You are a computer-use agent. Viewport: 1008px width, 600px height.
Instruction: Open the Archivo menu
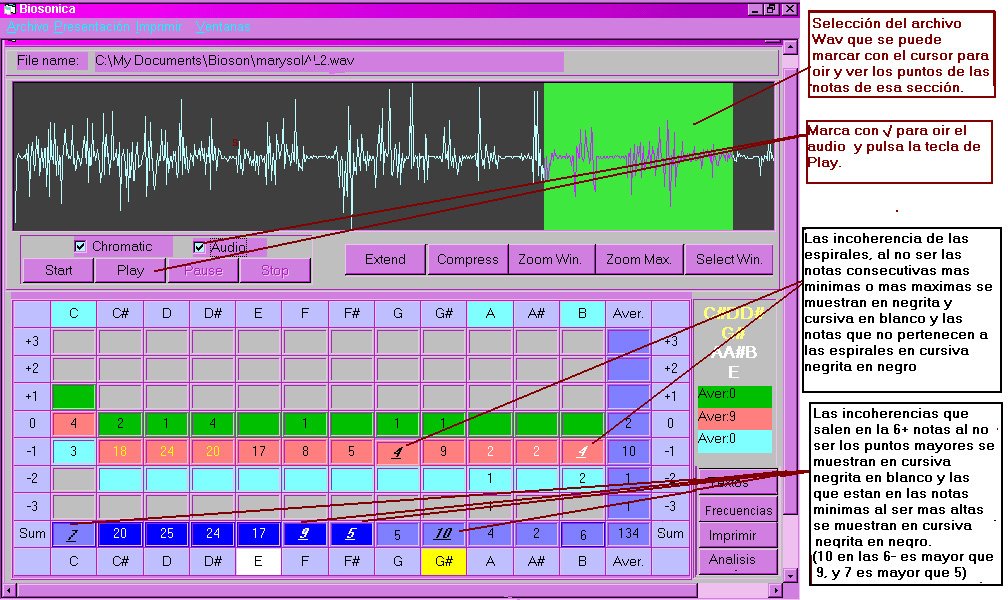[x=27, y=26]
